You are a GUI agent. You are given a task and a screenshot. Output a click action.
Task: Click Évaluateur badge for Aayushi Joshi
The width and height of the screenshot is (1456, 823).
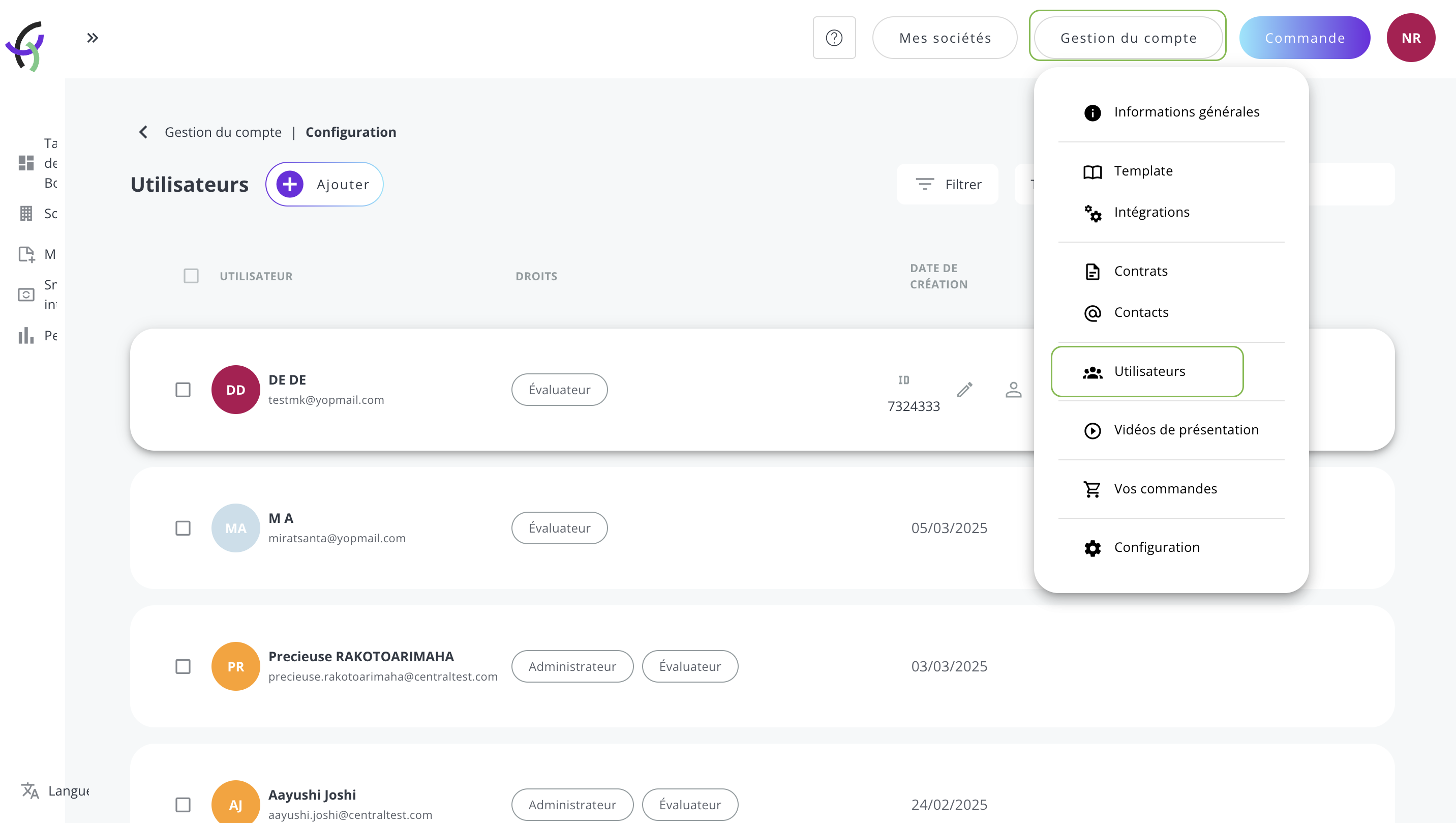(x=690, y=805)
